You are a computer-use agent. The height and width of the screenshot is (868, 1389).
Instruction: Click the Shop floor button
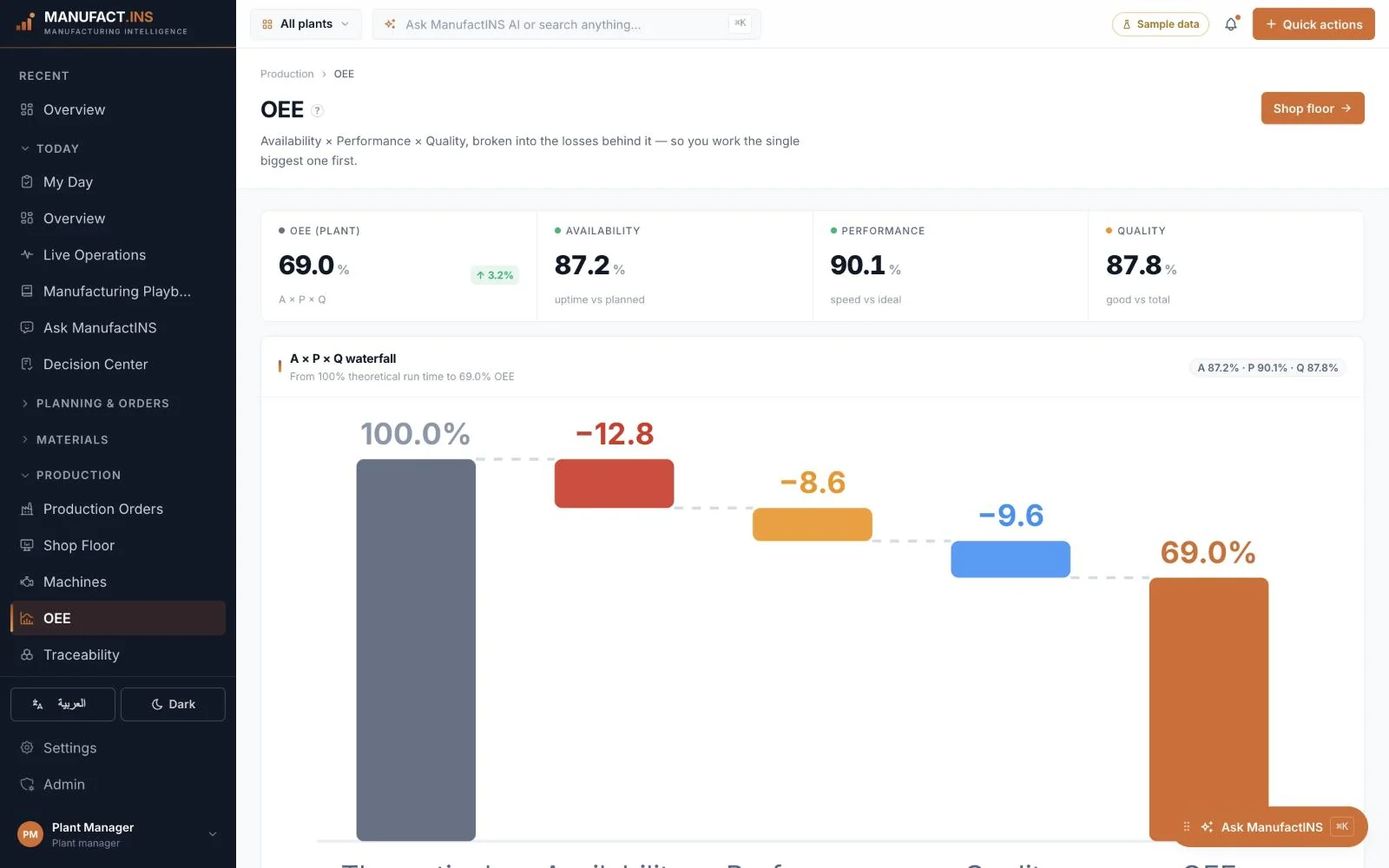[1313, 108]
